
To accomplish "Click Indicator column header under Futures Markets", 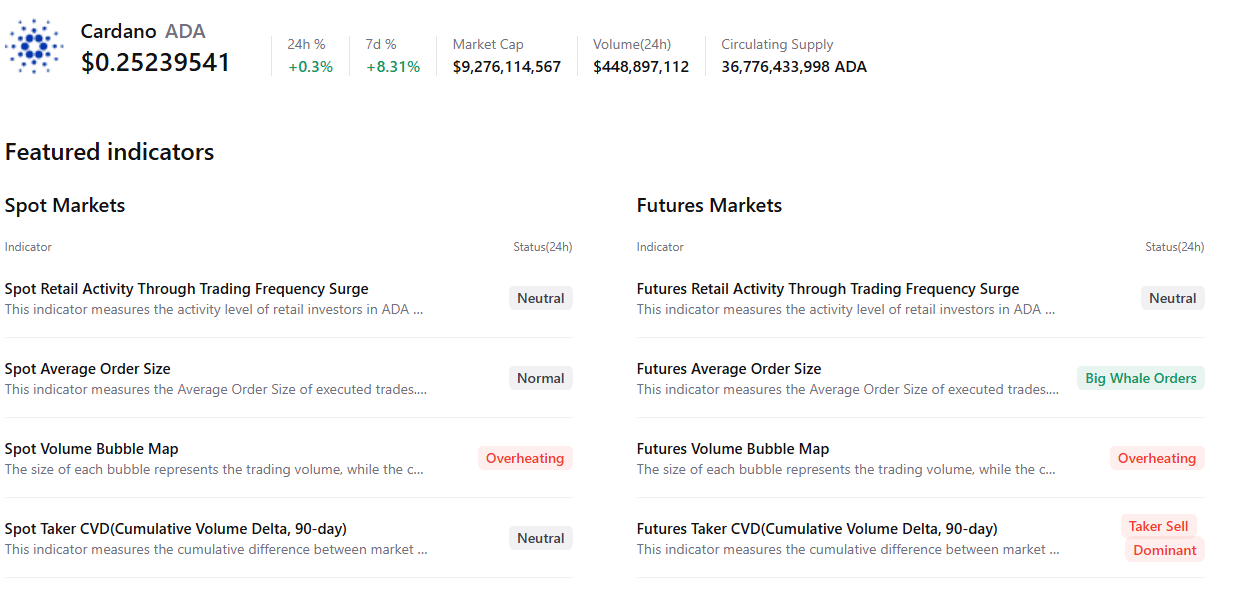I will pos(660,247).
